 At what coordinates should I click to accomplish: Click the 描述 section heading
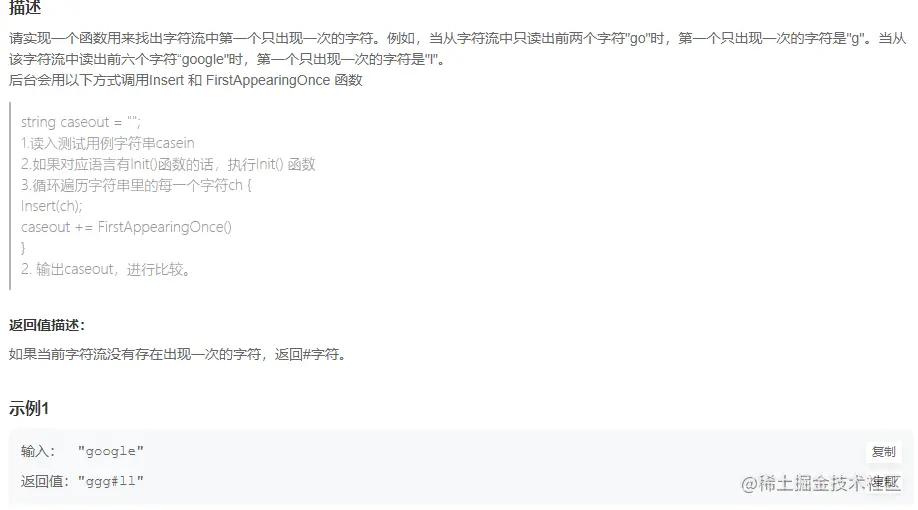pos(25,8)
